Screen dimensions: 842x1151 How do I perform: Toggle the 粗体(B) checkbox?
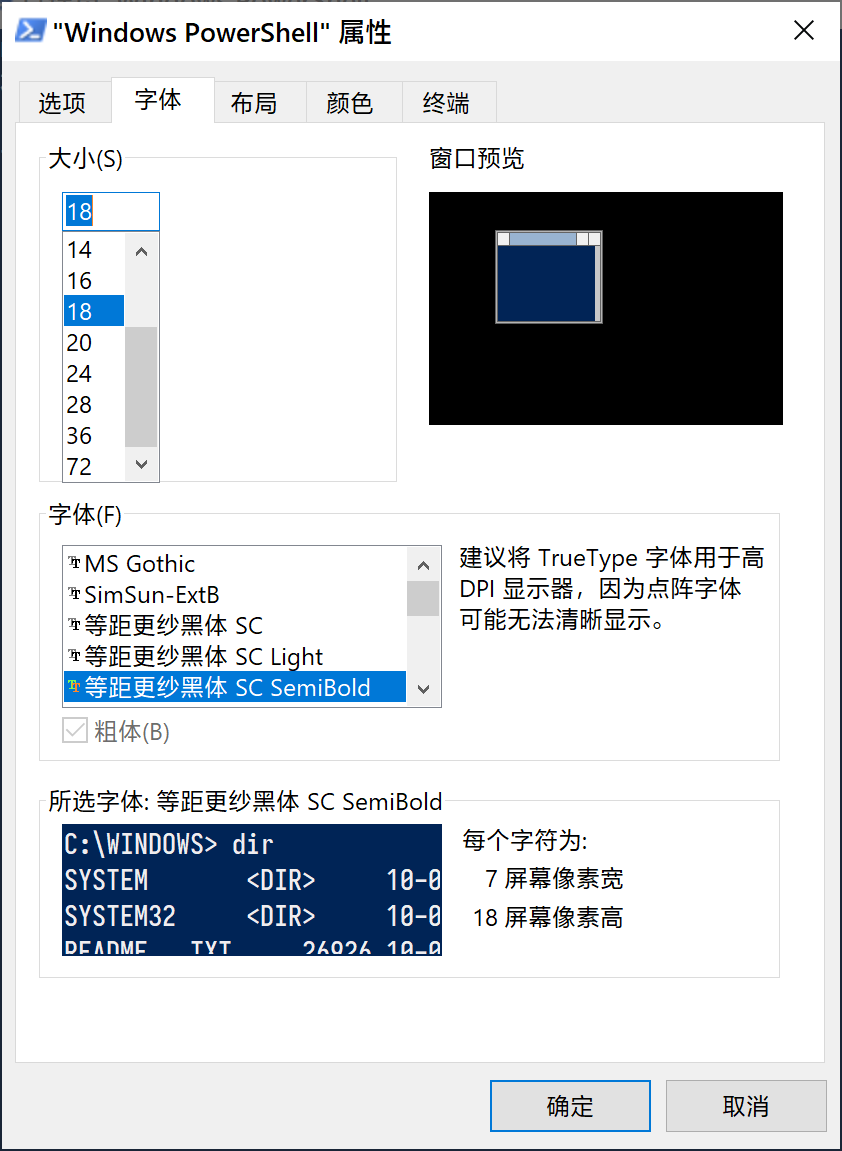[75, 731]
